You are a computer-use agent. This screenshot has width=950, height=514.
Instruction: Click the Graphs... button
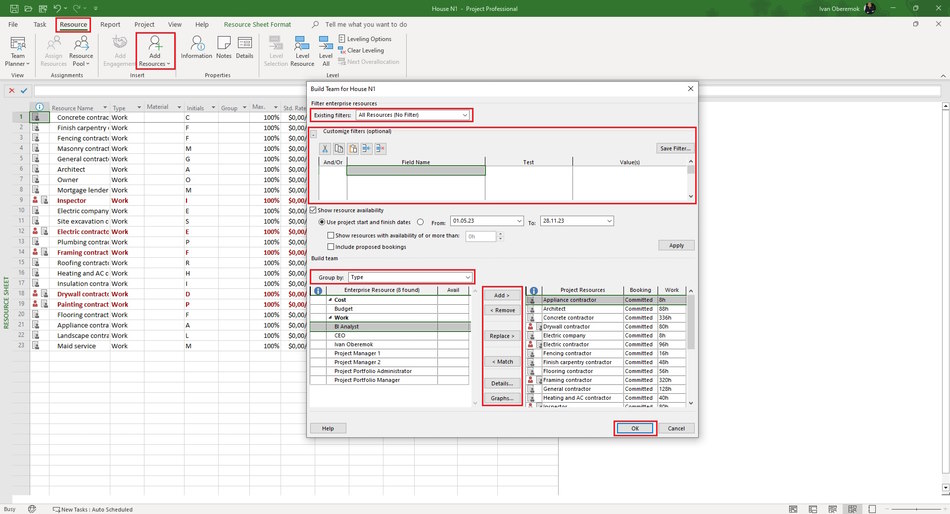point(502,398)
